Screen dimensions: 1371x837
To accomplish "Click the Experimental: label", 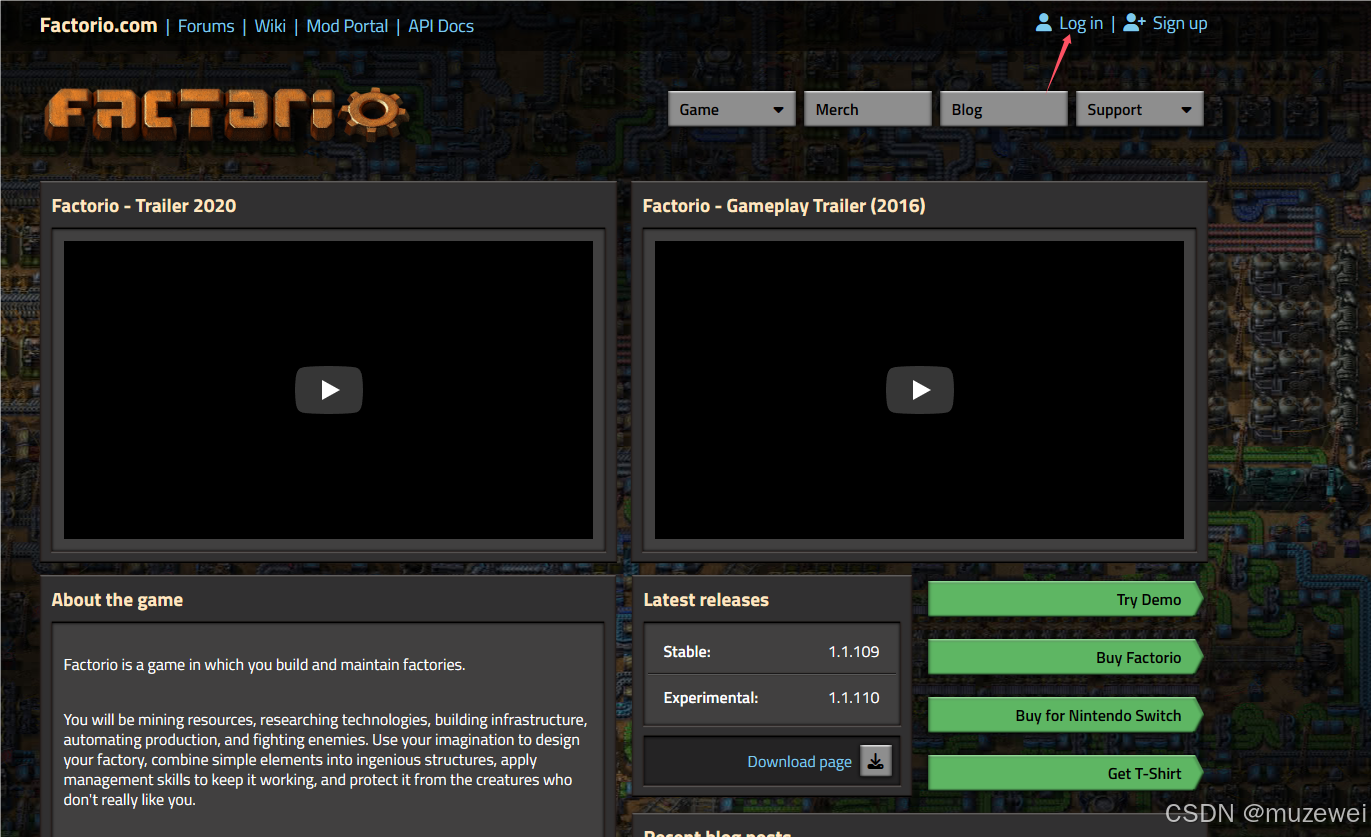I will coord(711,698).
